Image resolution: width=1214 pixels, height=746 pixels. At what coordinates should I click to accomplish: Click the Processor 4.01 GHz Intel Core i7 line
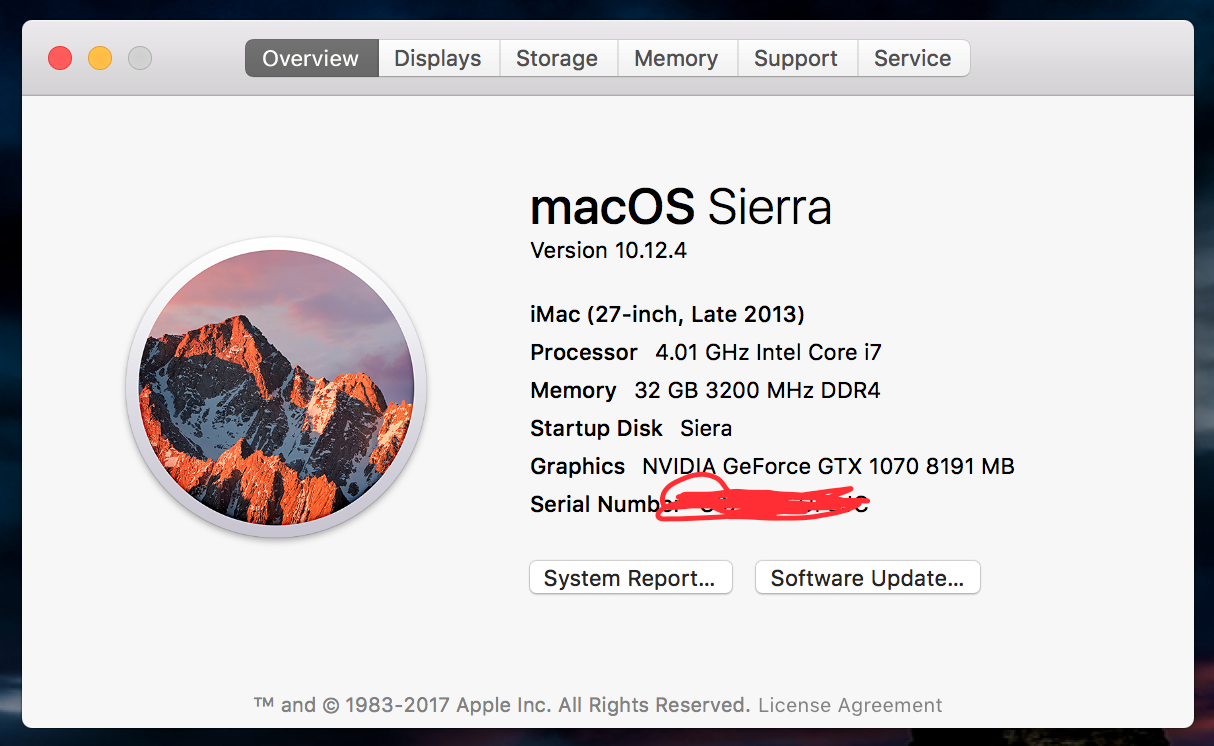click(706, 352)
